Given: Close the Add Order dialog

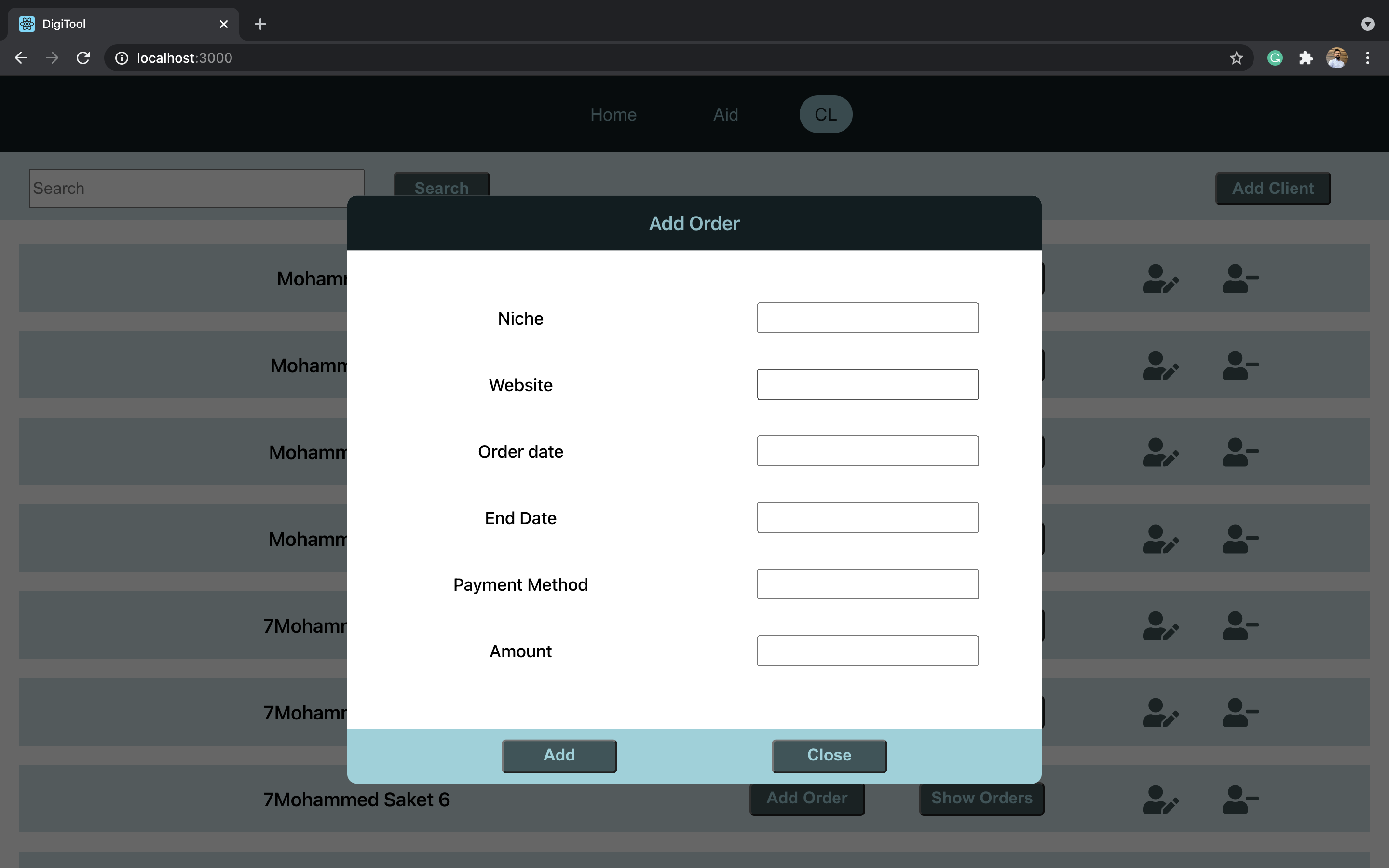Looking at the screenshot, I should (x=828, y=755).
